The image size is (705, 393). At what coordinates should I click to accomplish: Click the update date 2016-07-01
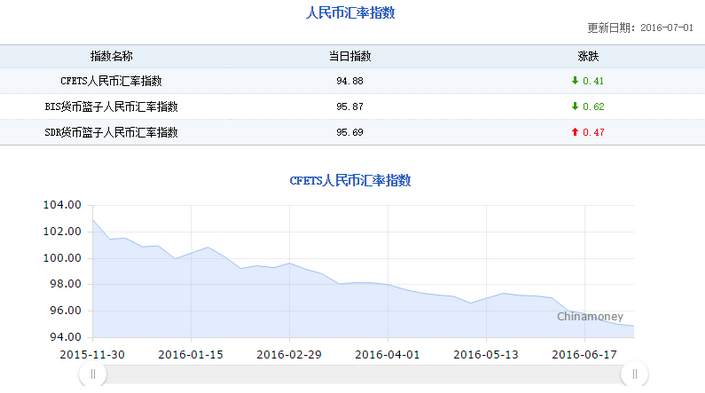tap(667, 28)
